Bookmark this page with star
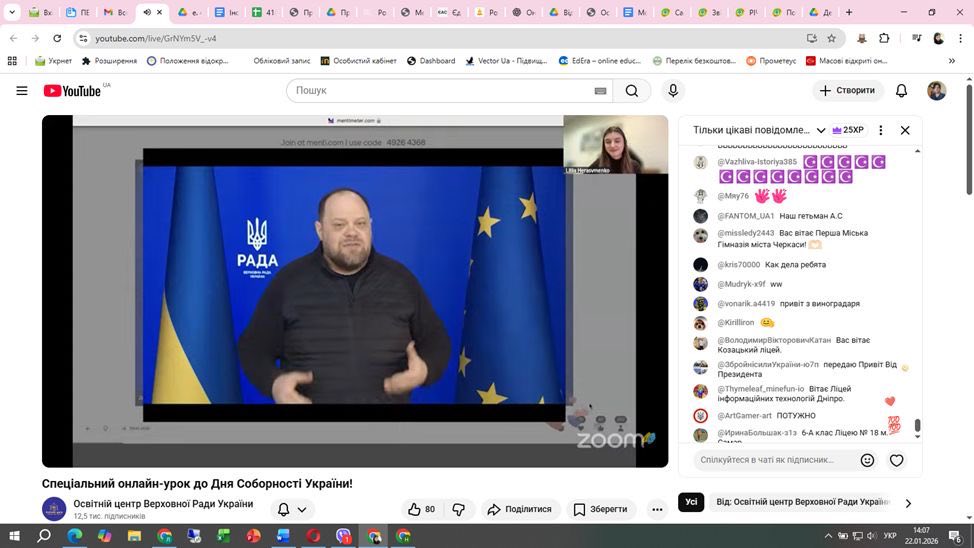Image resolution: width=974 pixels, height=548 pixels. click(x=831, y=39)
